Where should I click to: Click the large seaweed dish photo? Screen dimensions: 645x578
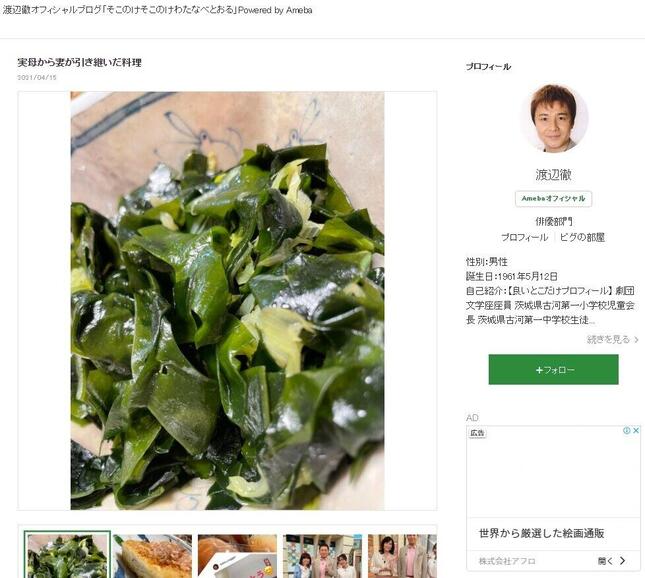[x=227, y=301]
